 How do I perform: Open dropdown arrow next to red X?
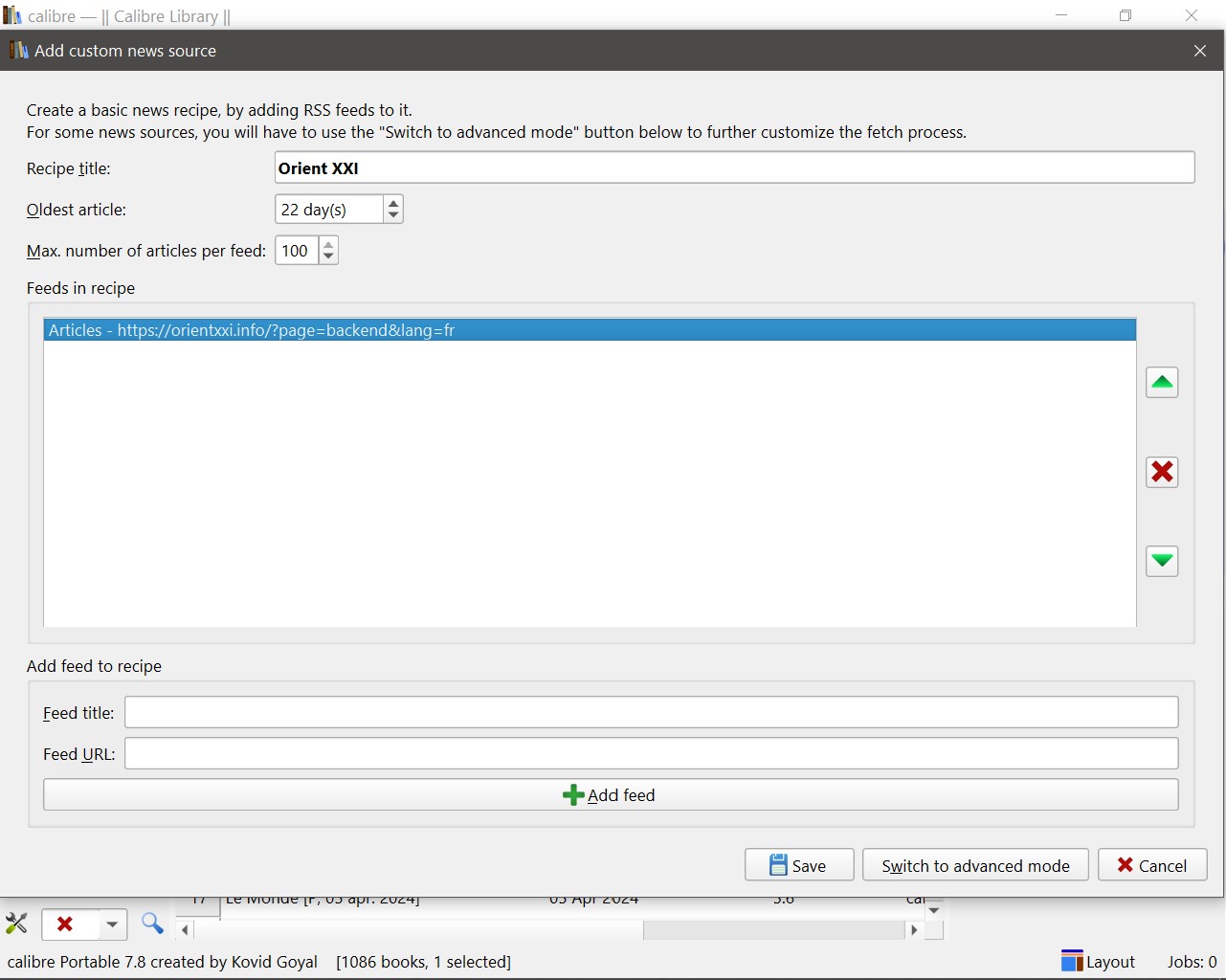(112, 924)
